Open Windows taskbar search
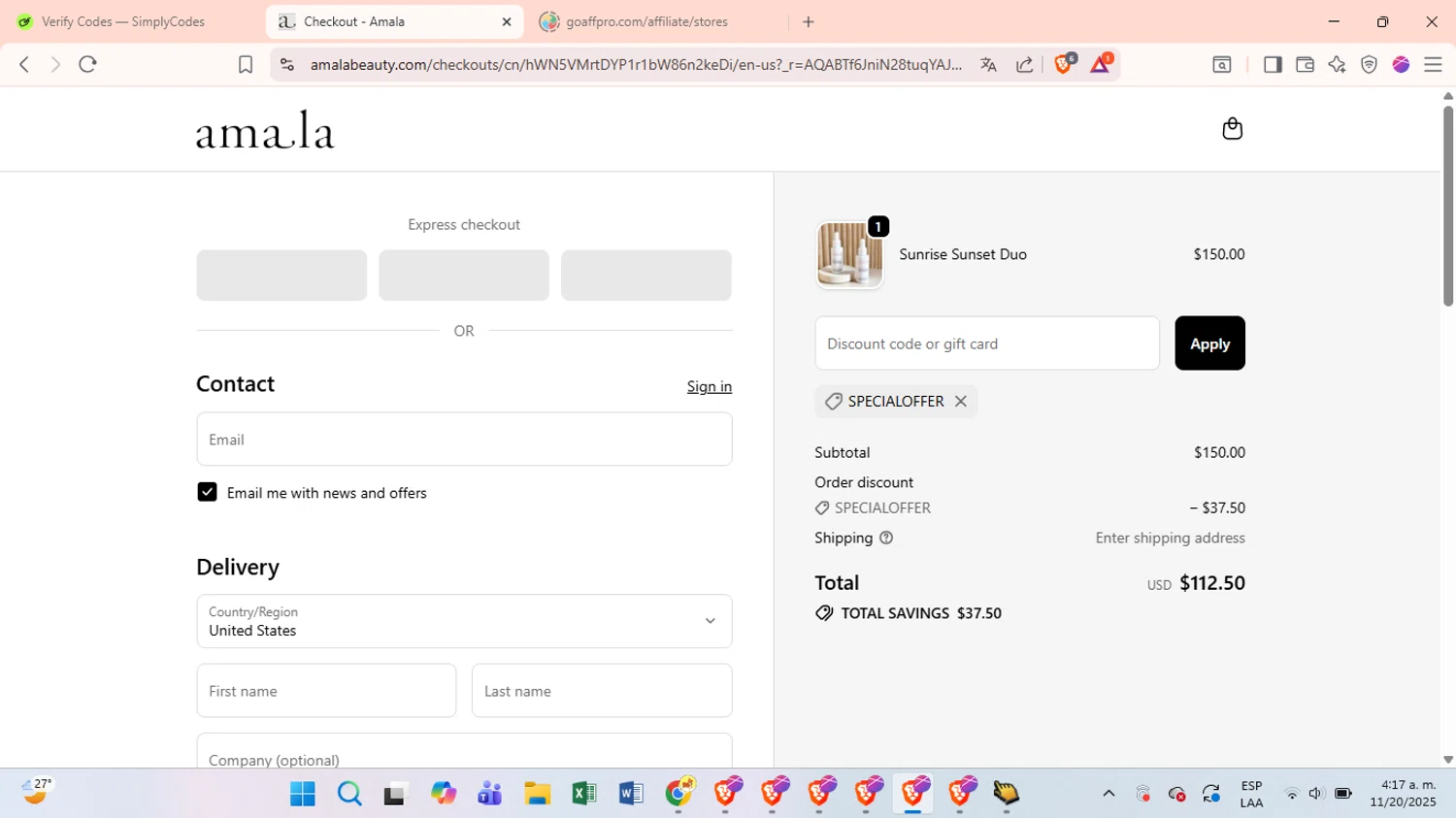1456x818 pixels. pos(349,794)
